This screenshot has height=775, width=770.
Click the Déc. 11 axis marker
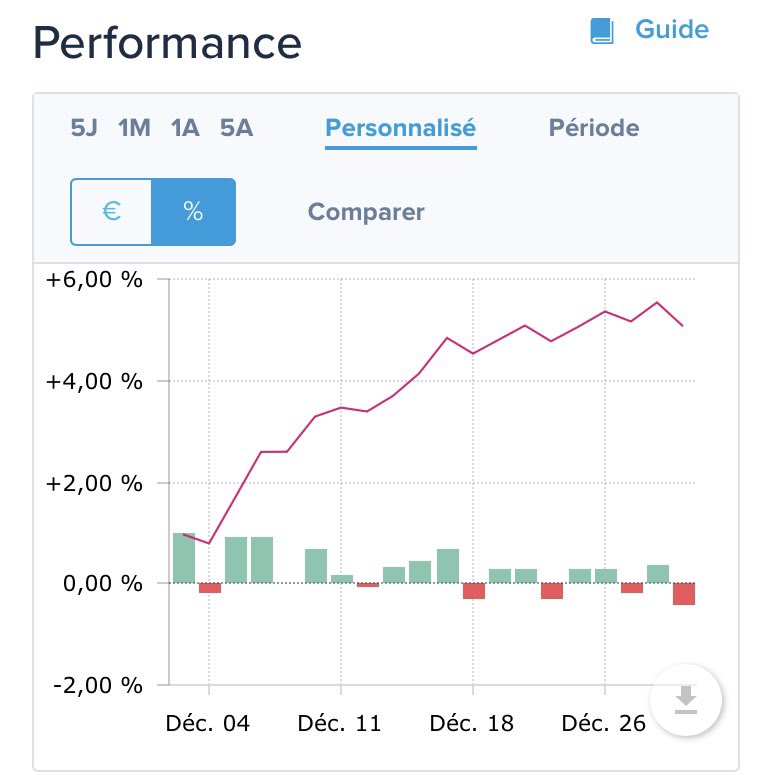coord(340,723)
